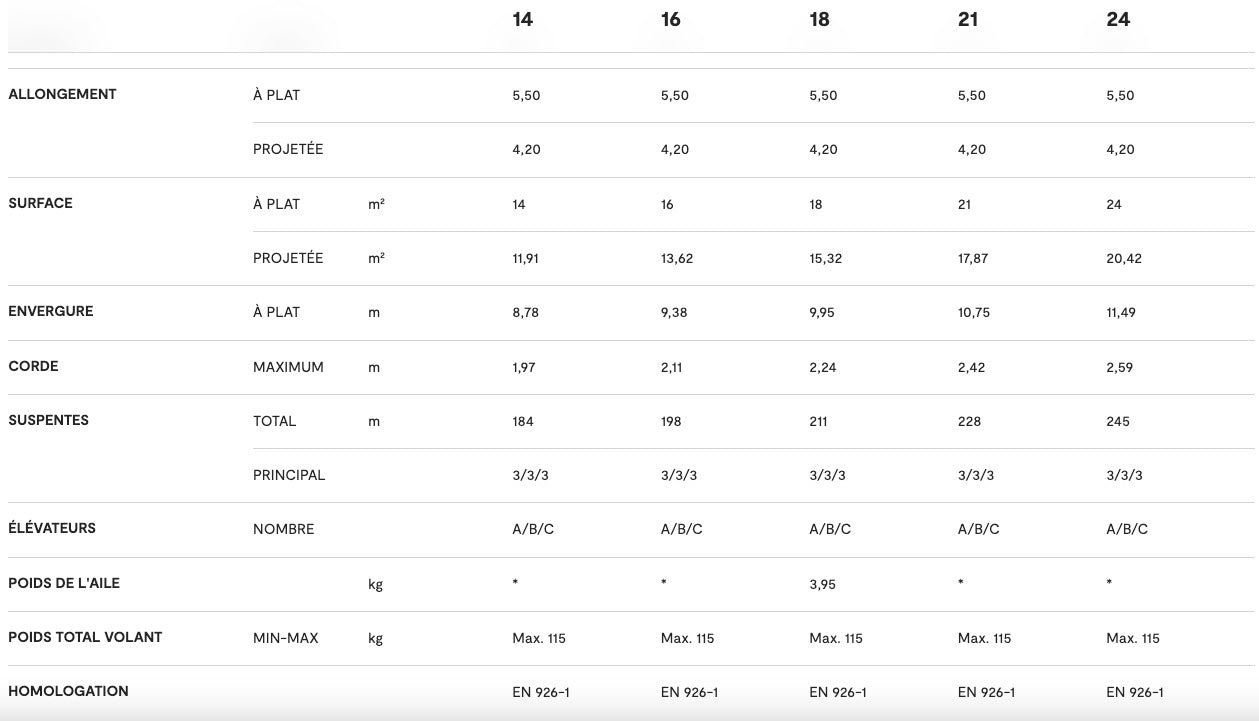Select the size 18 column header
The height and width of the screenshot is (721, 1259).
click(819, 20)
